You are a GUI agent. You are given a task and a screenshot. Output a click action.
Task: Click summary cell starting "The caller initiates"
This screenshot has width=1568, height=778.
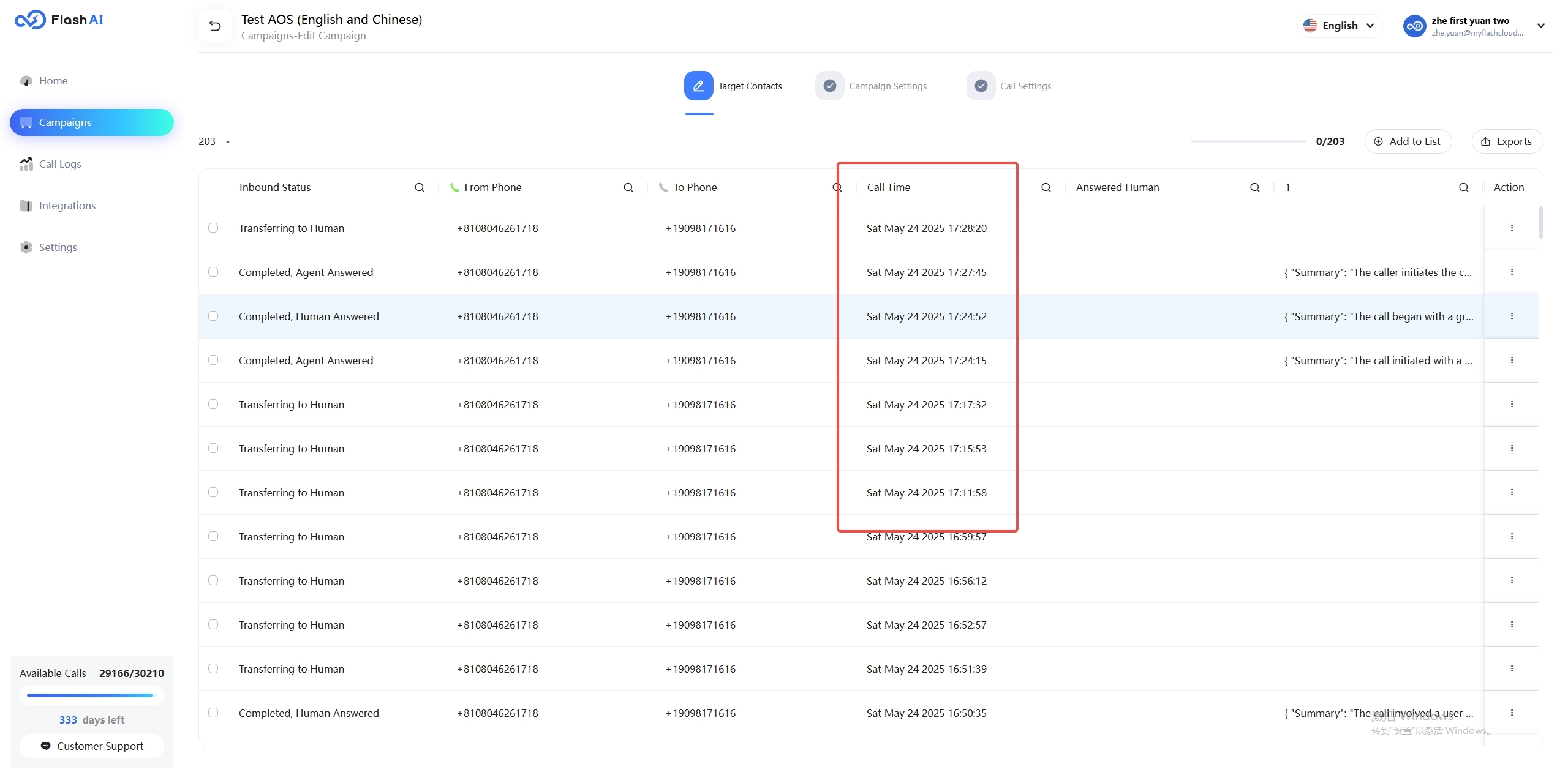pos(1378,272)
